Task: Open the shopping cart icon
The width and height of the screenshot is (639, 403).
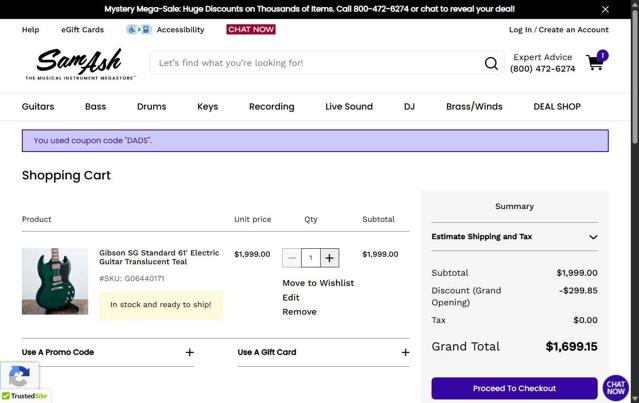Action: 596,62
